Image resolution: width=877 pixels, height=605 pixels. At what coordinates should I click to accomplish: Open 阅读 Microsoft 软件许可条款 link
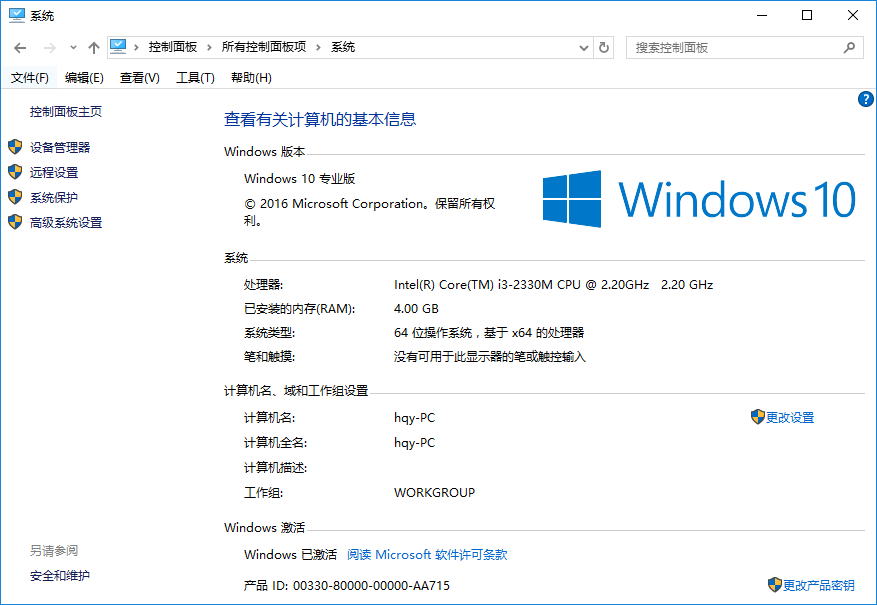[x=427, y=555]
